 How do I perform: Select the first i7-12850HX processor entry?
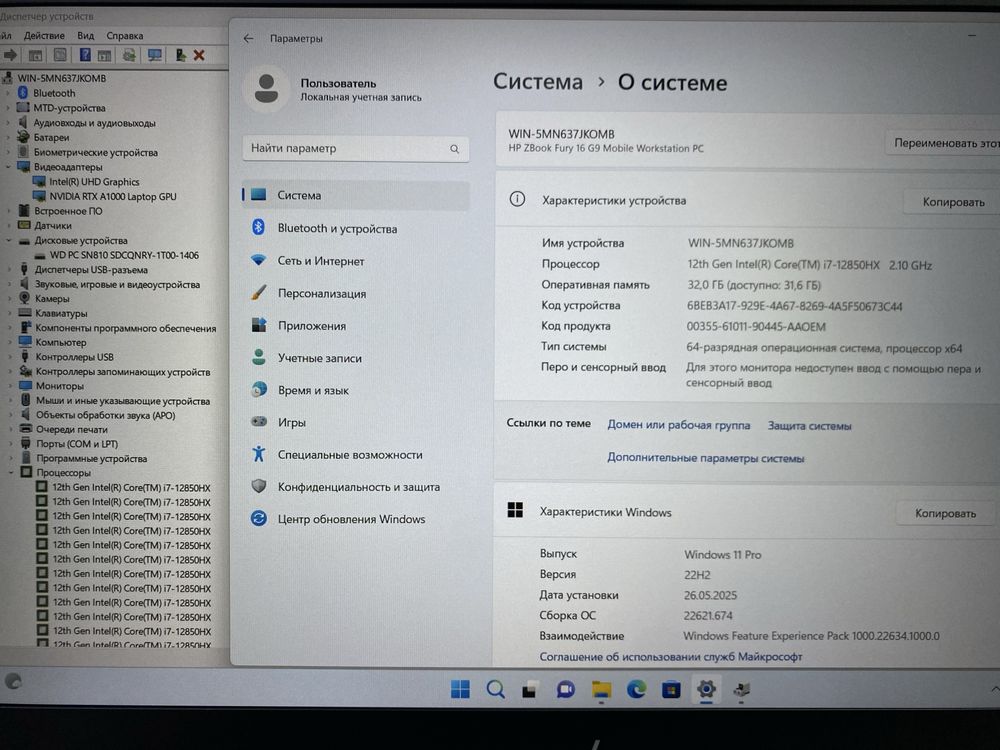coord(131,487)
